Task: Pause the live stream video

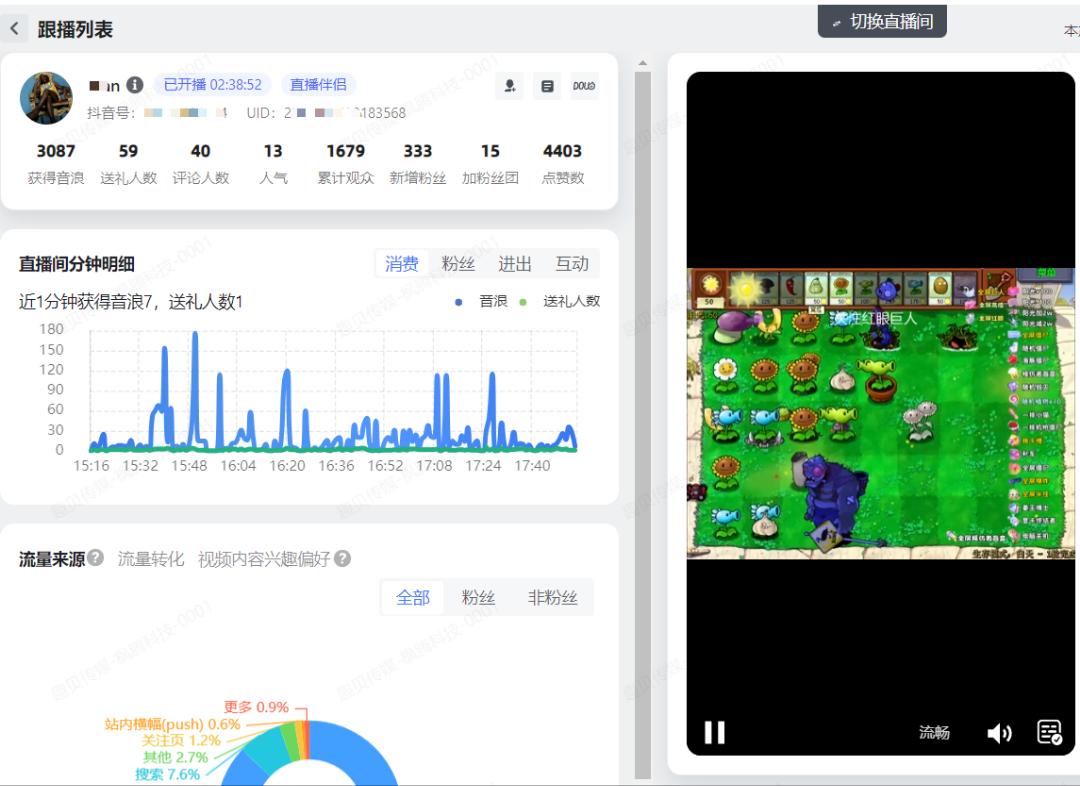Action: [714, 733]
